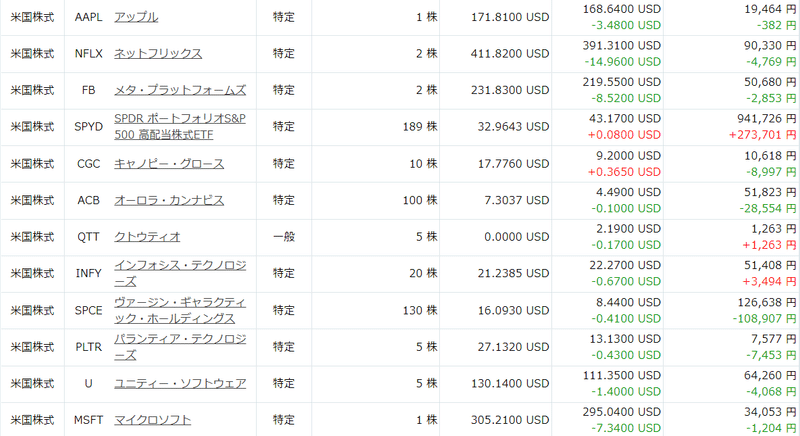Select the ACB ticker cell

point(88,200)
